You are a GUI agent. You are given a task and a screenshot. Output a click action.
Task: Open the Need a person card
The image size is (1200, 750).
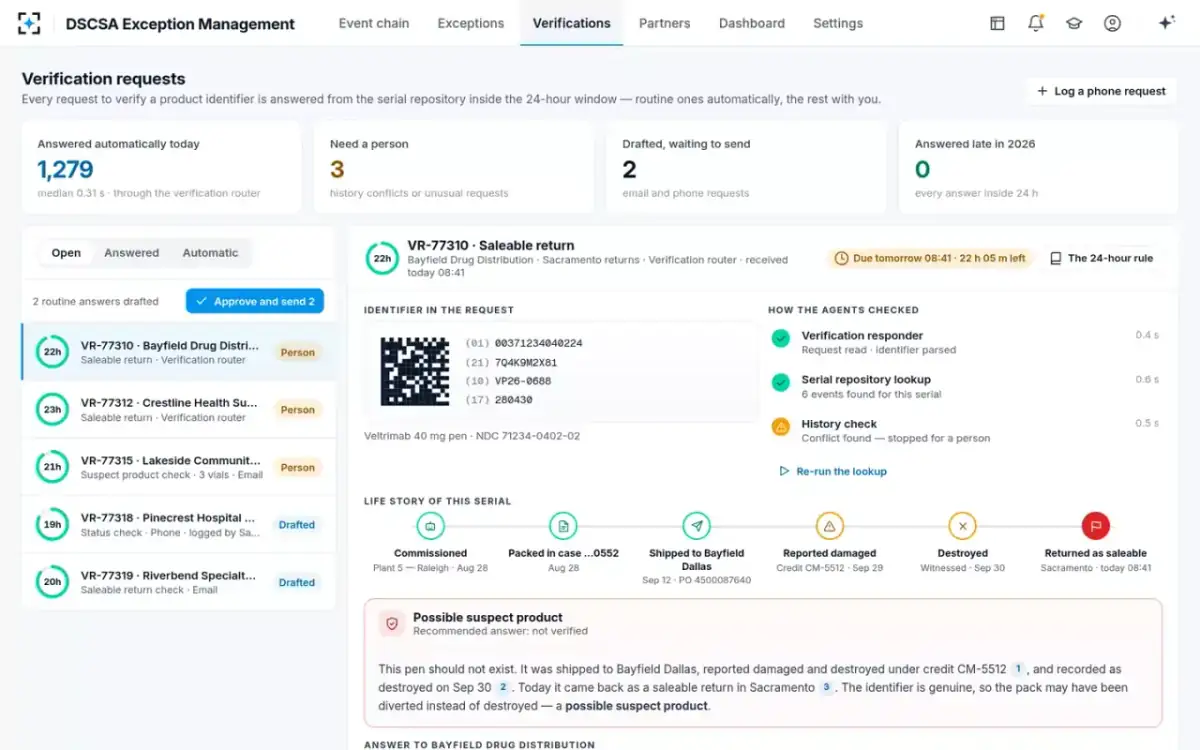[x=454, y=168]
